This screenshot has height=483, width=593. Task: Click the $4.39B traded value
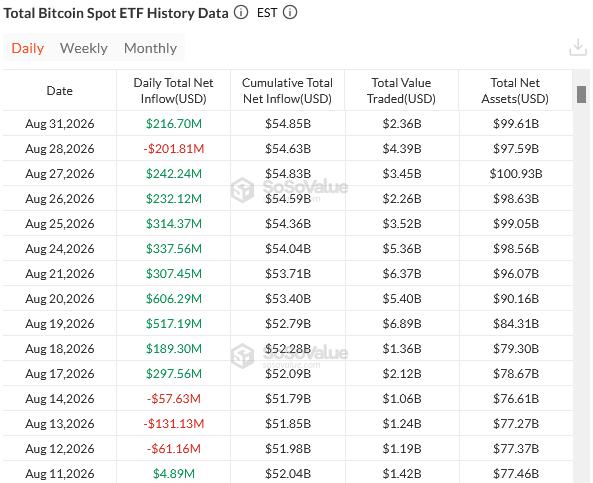coord(402,149)
